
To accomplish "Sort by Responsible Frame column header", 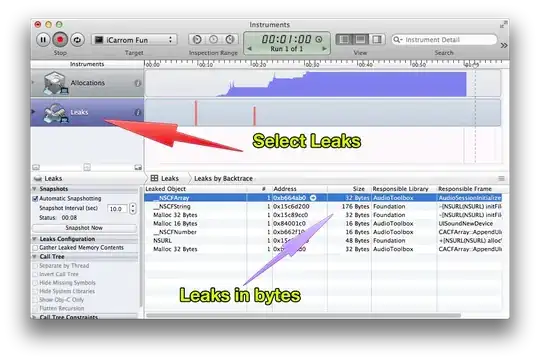I will pos(470,189).
